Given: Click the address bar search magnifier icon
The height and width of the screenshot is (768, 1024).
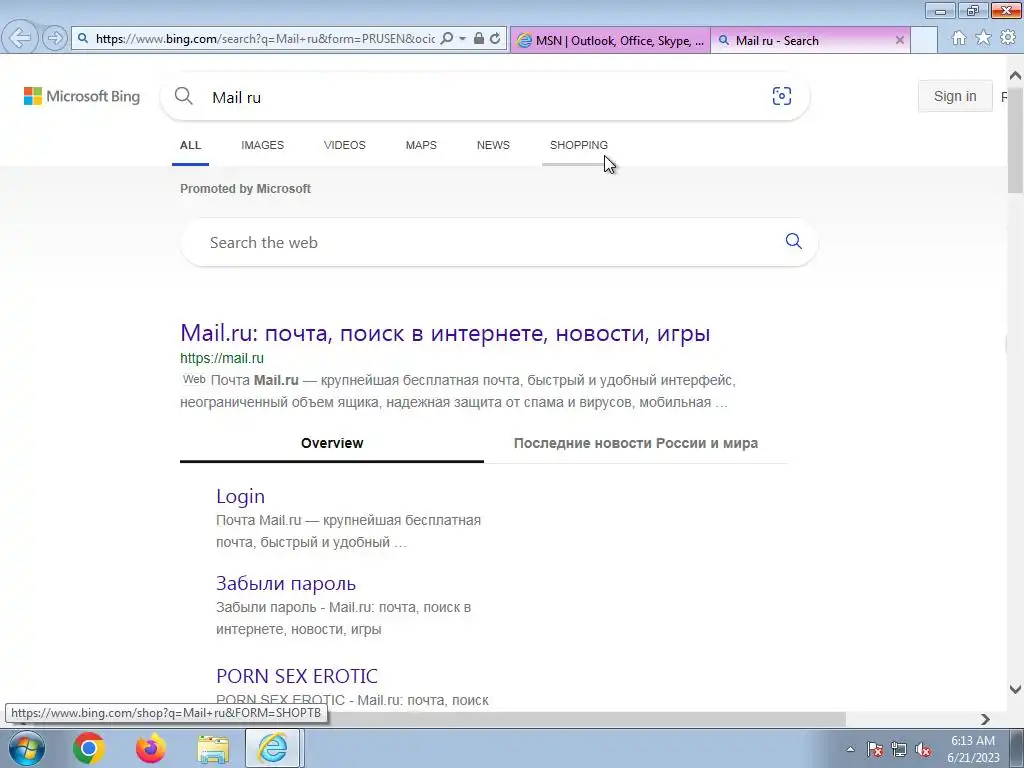Looking at the screenshot, I should pyautogui.click(x=447, y=39).
